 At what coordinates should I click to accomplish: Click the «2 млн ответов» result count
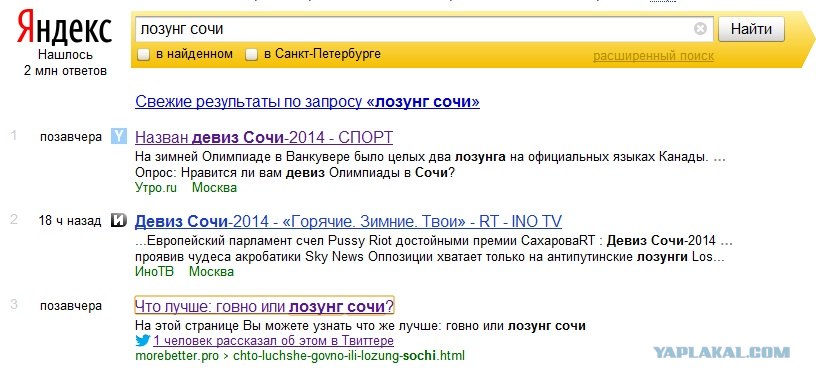tap(65, 70)
